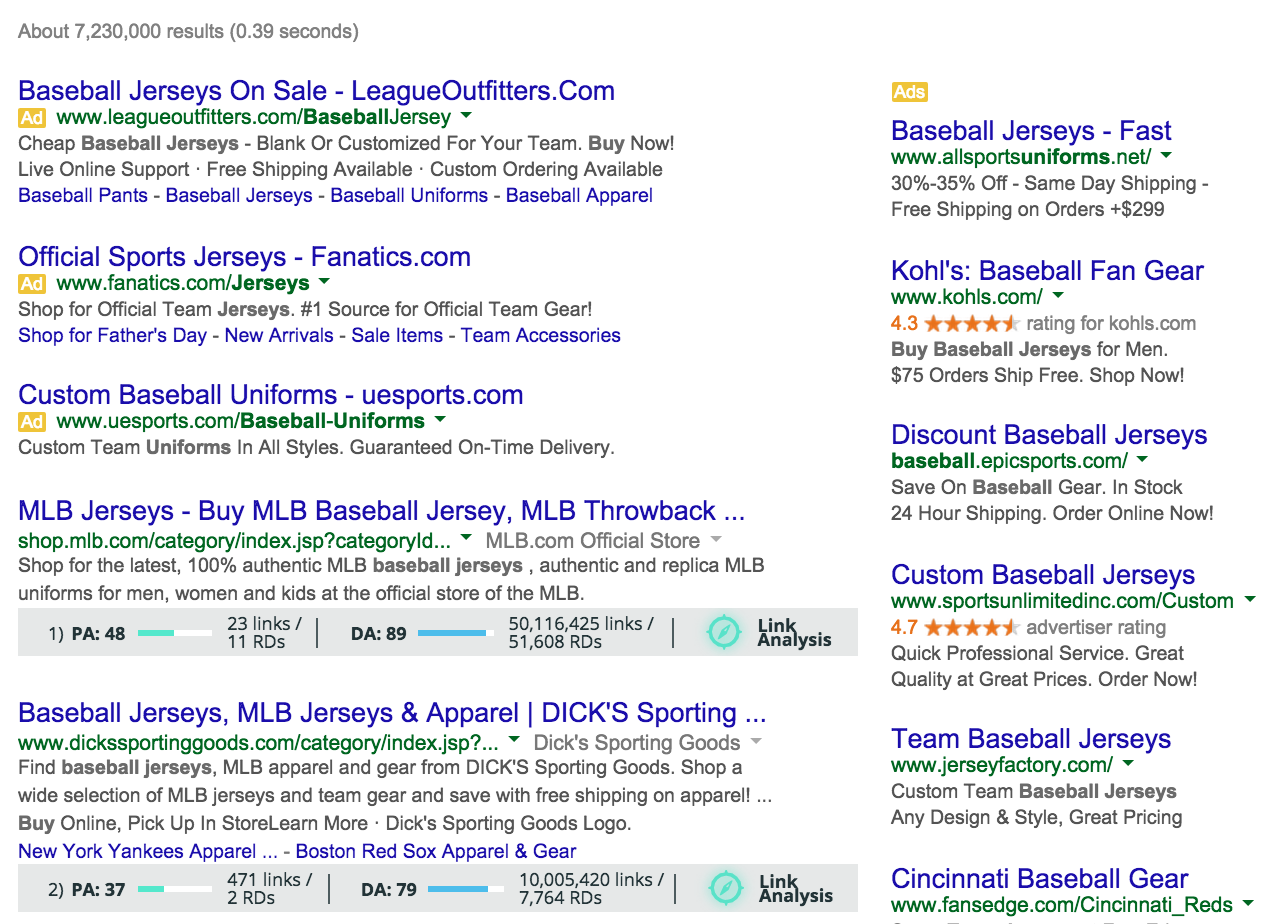Click Link Analysis compass icon for DICK'S result
Image resolution: width=1266 pixels, height=924 pixels.
coord(726,888)
